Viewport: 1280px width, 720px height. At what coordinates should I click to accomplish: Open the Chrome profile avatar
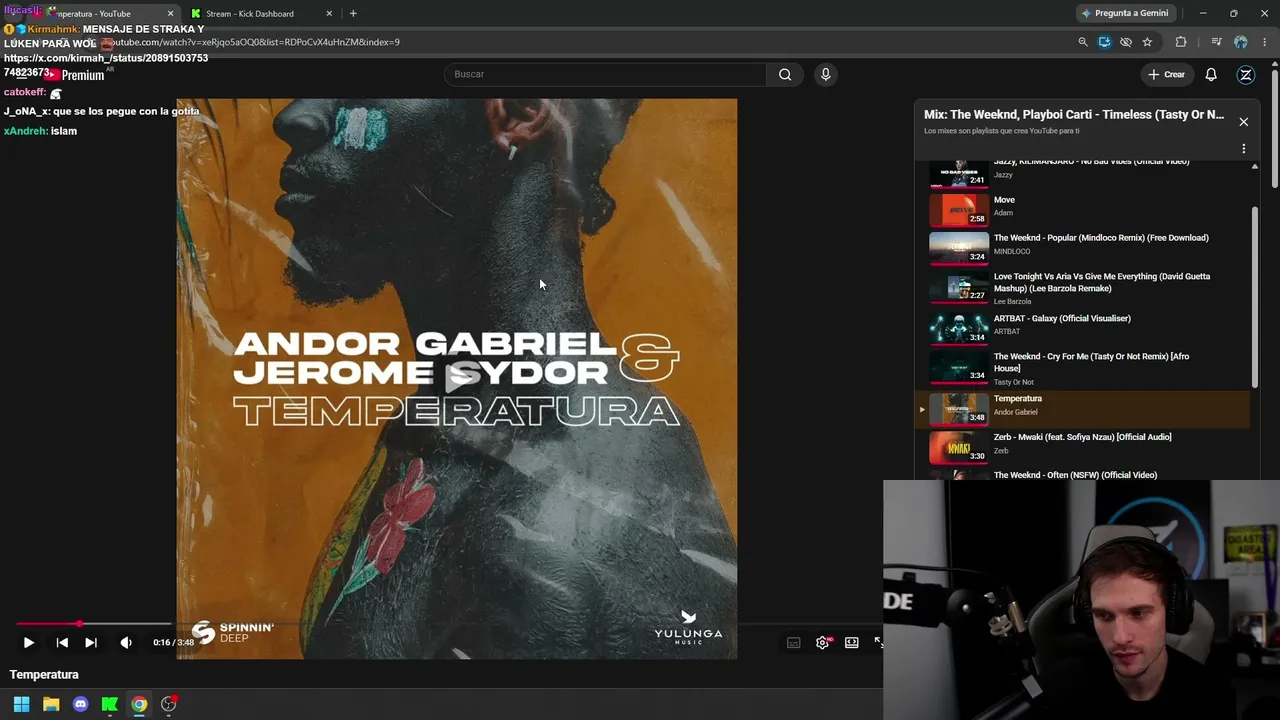click(x=1241, y=42)
